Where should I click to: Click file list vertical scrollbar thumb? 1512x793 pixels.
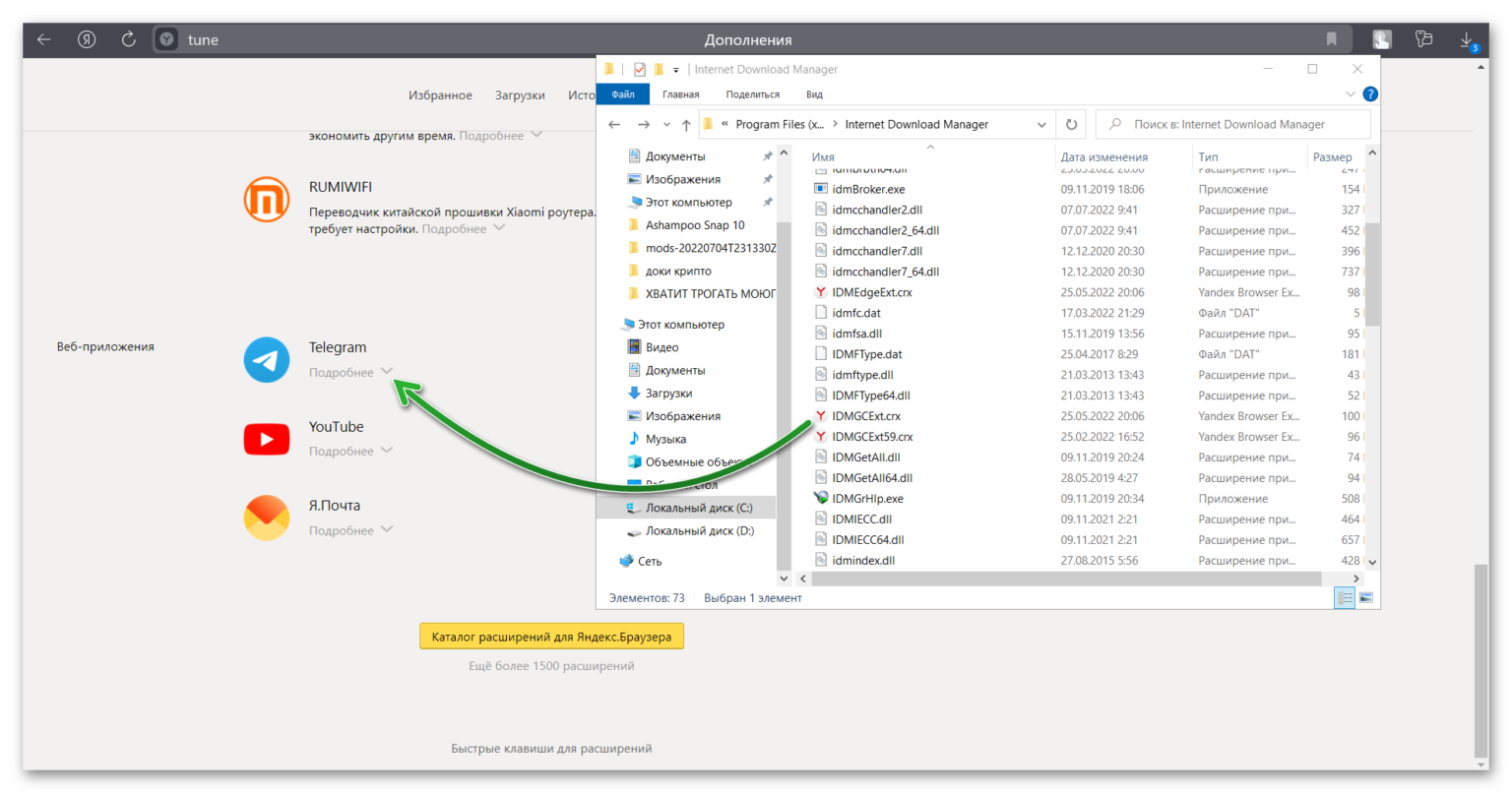(1372, 274)
